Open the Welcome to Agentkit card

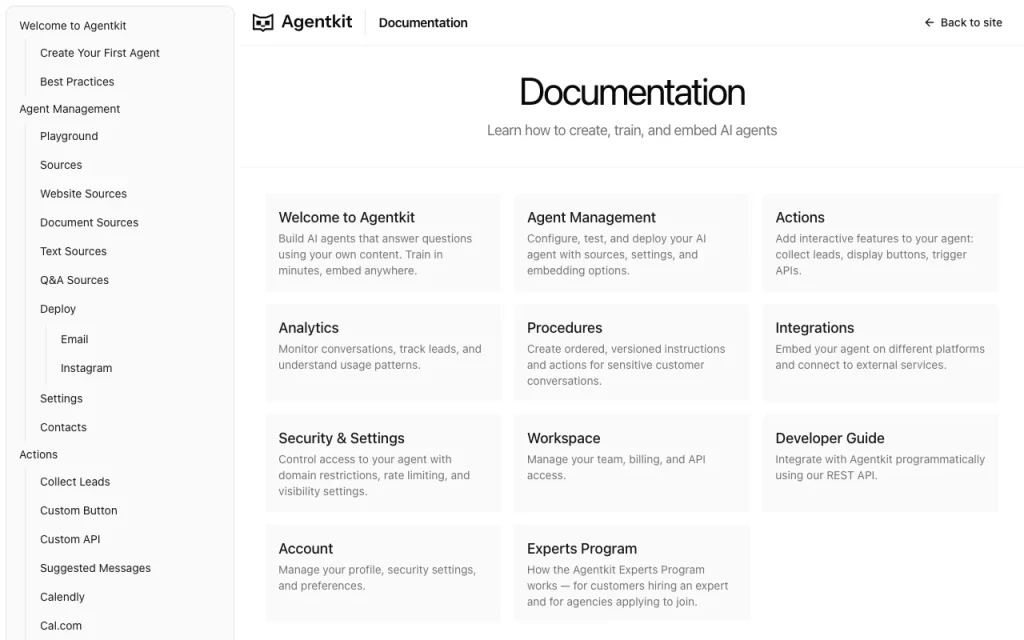tap(383, 242)
